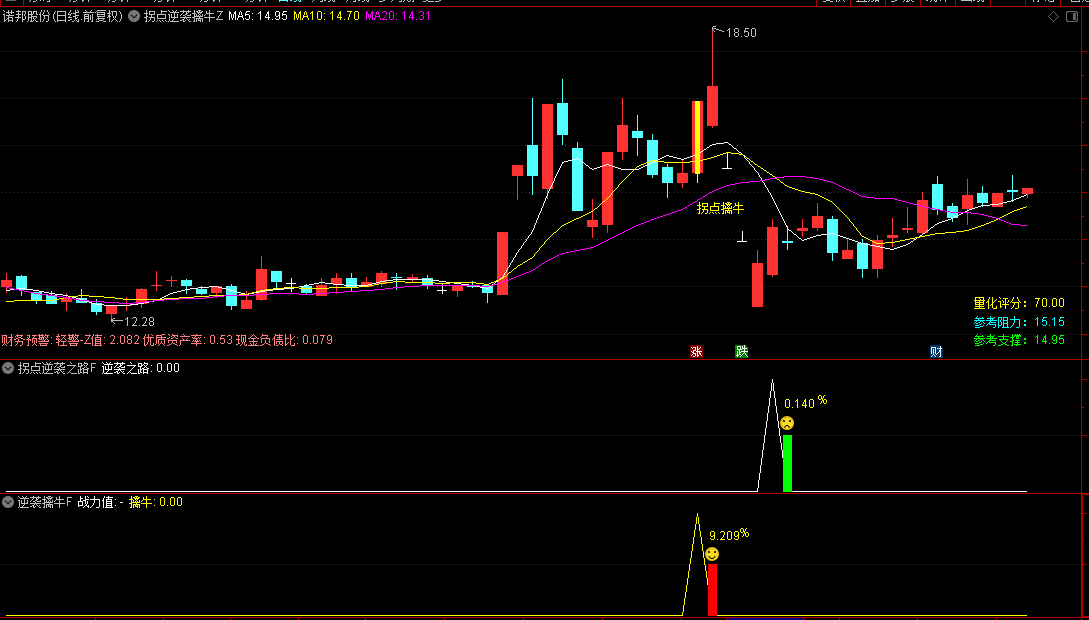Open indicator menu beside 逆袭擒牛F
Viewport: 1089px width, 620px height.
tap(9, 502)
